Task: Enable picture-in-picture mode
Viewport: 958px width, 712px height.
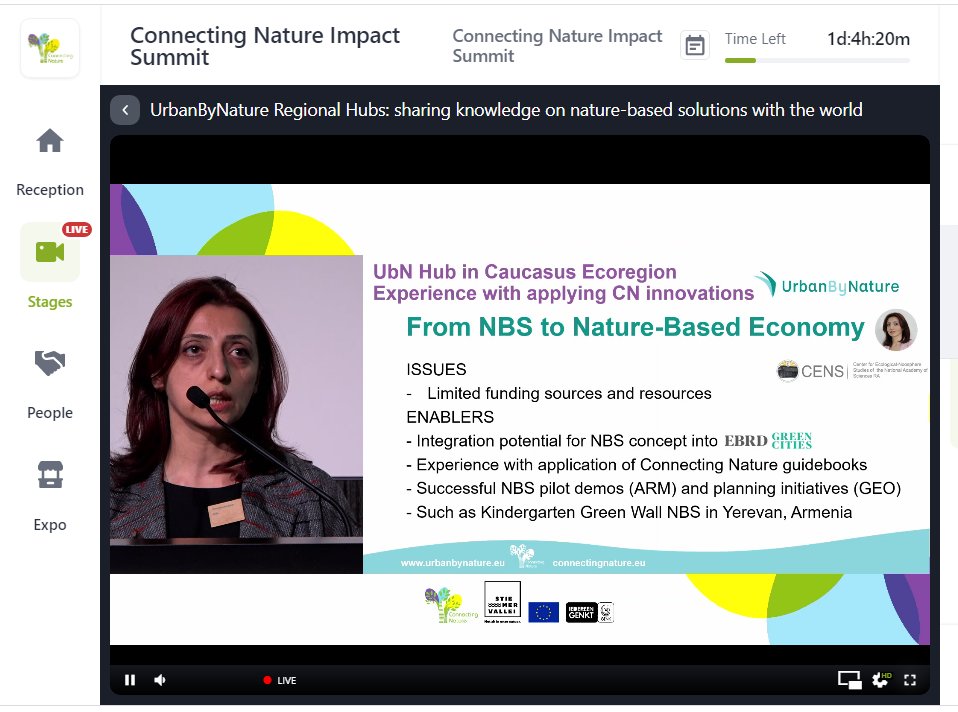Action: click(x=849, y=680)
